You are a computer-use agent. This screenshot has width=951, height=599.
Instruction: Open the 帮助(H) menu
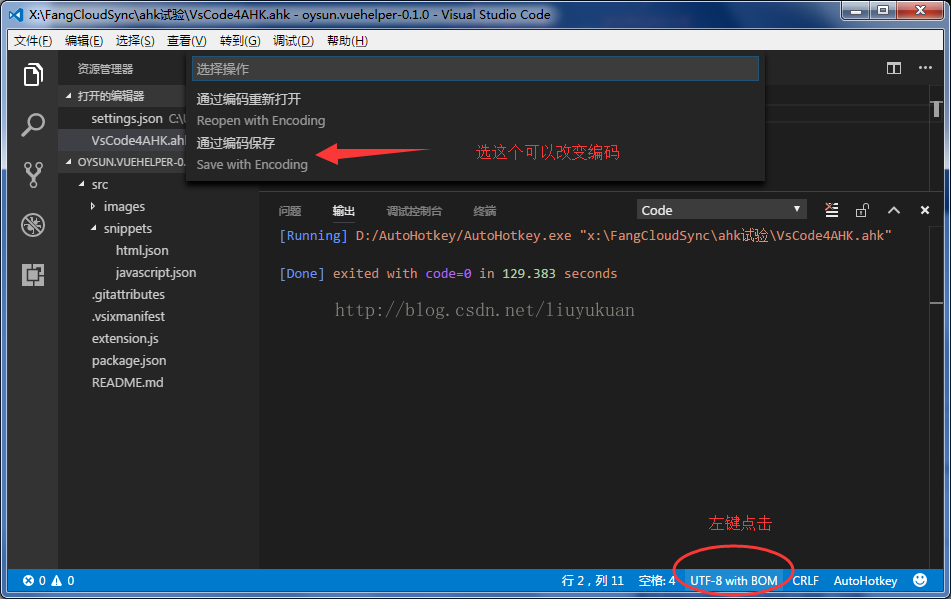tap(348, 41)
